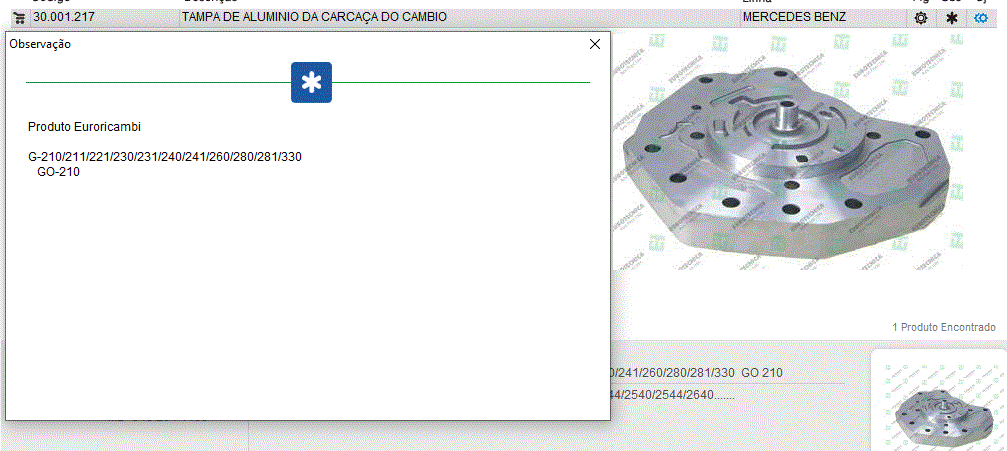Click the Observação dialog title text
The image size is (1007, 451).
pos(40,44)
